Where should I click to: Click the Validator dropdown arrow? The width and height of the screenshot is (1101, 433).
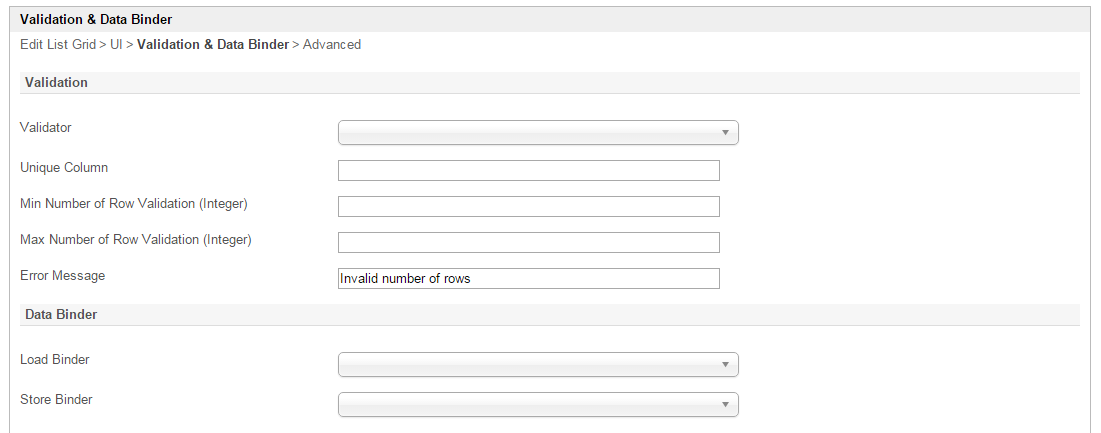click(x=725, y=133)
